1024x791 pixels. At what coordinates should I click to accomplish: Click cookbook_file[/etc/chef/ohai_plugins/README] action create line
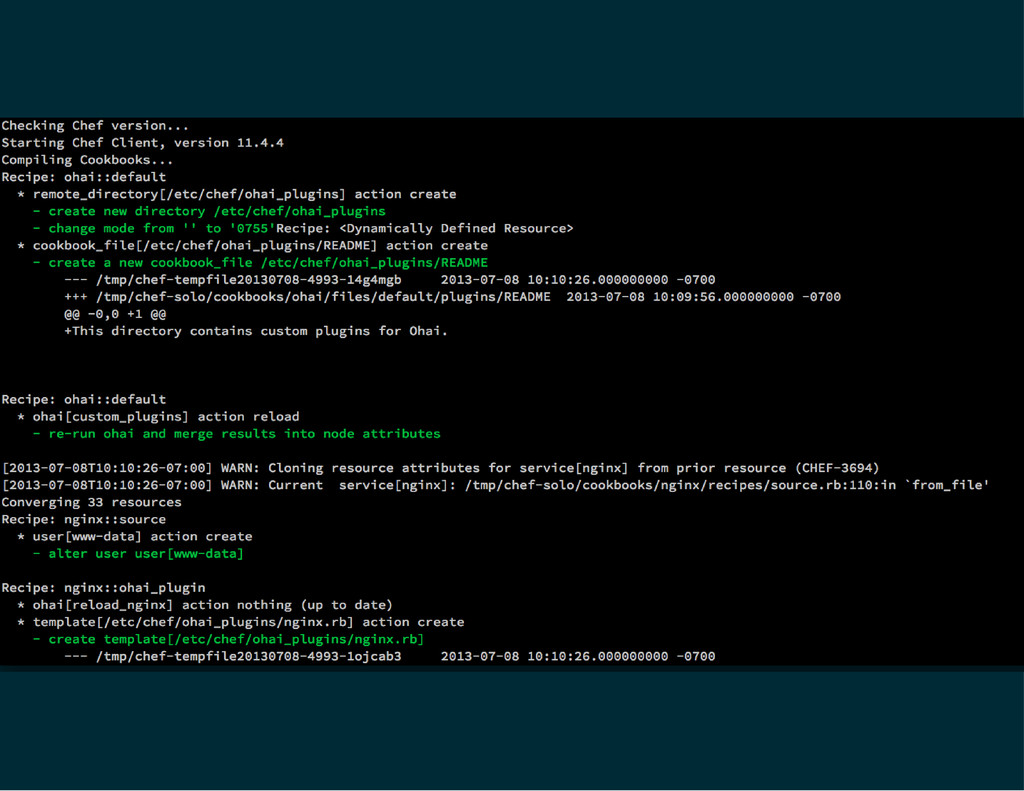[x=253, y=245]
